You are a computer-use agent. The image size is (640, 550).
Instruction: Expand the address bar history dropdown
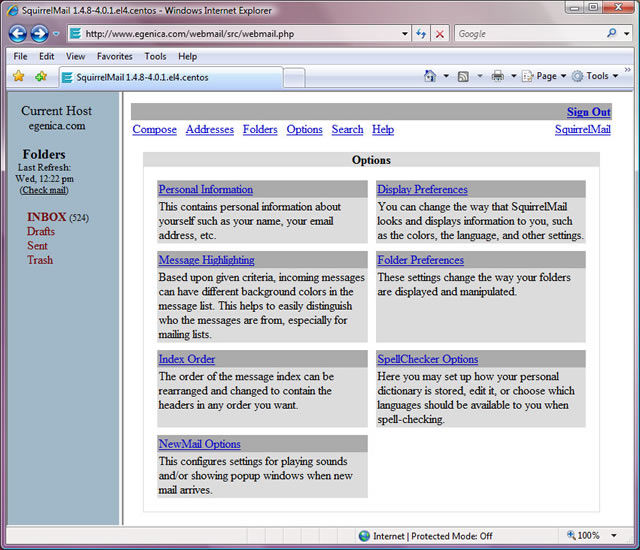tap(404, 34)
